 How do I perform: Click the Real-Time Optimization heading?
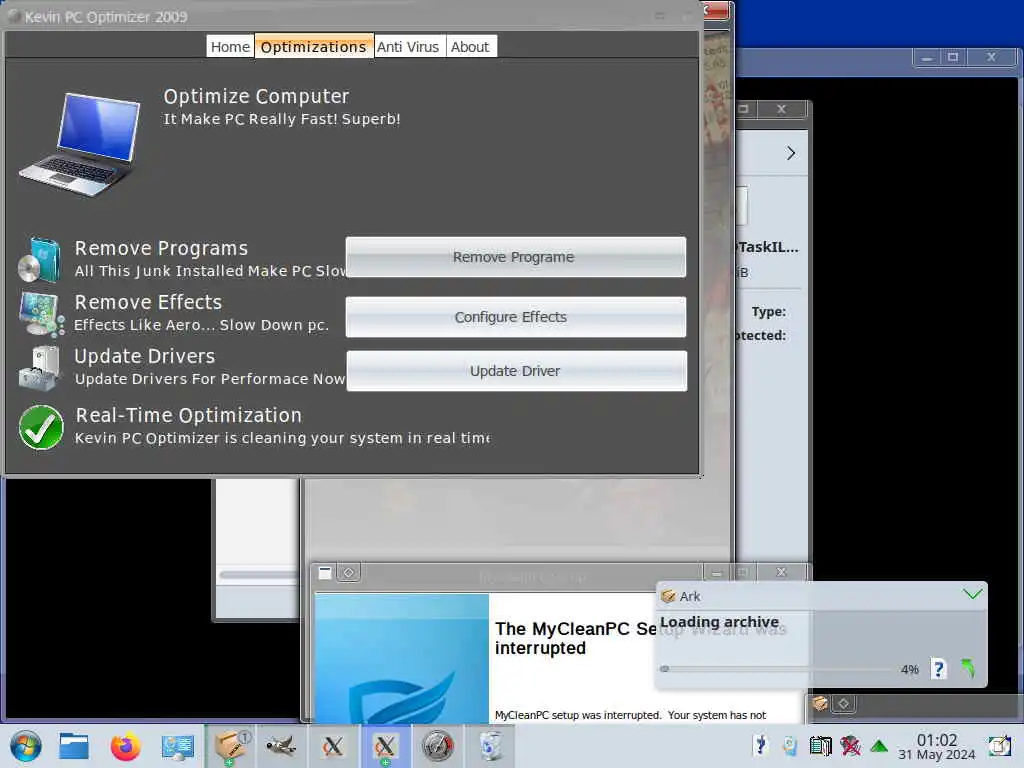(x=189, y=415)
